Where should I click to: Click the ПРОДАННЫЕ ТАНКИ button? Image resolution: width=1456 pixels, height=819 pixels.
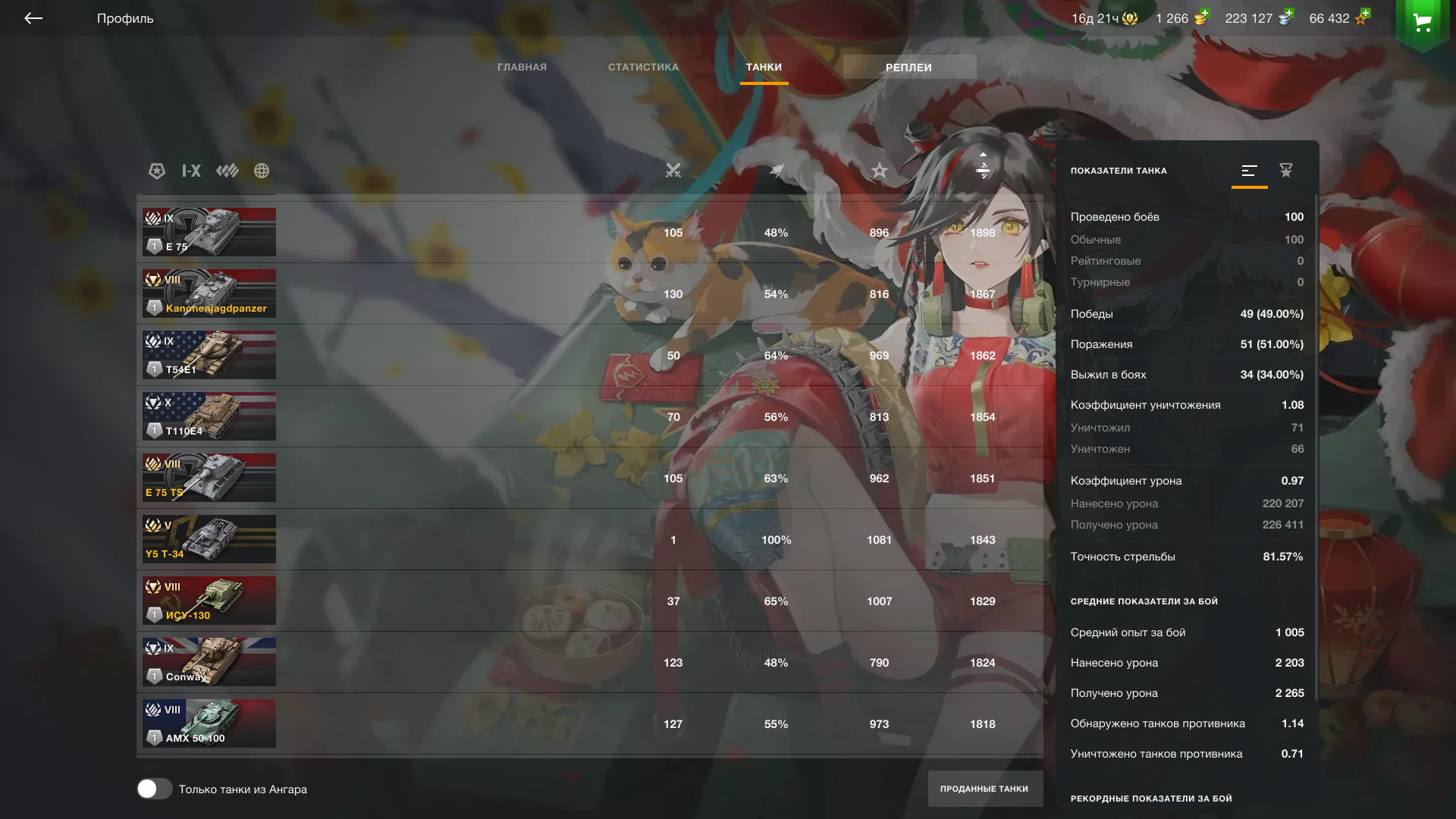(985, 789)
